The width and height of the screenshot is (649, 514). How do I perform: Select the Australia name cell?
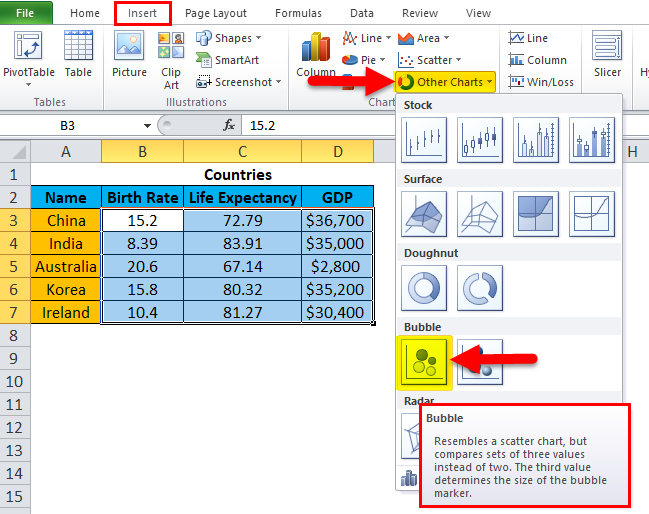click(66, 266)
